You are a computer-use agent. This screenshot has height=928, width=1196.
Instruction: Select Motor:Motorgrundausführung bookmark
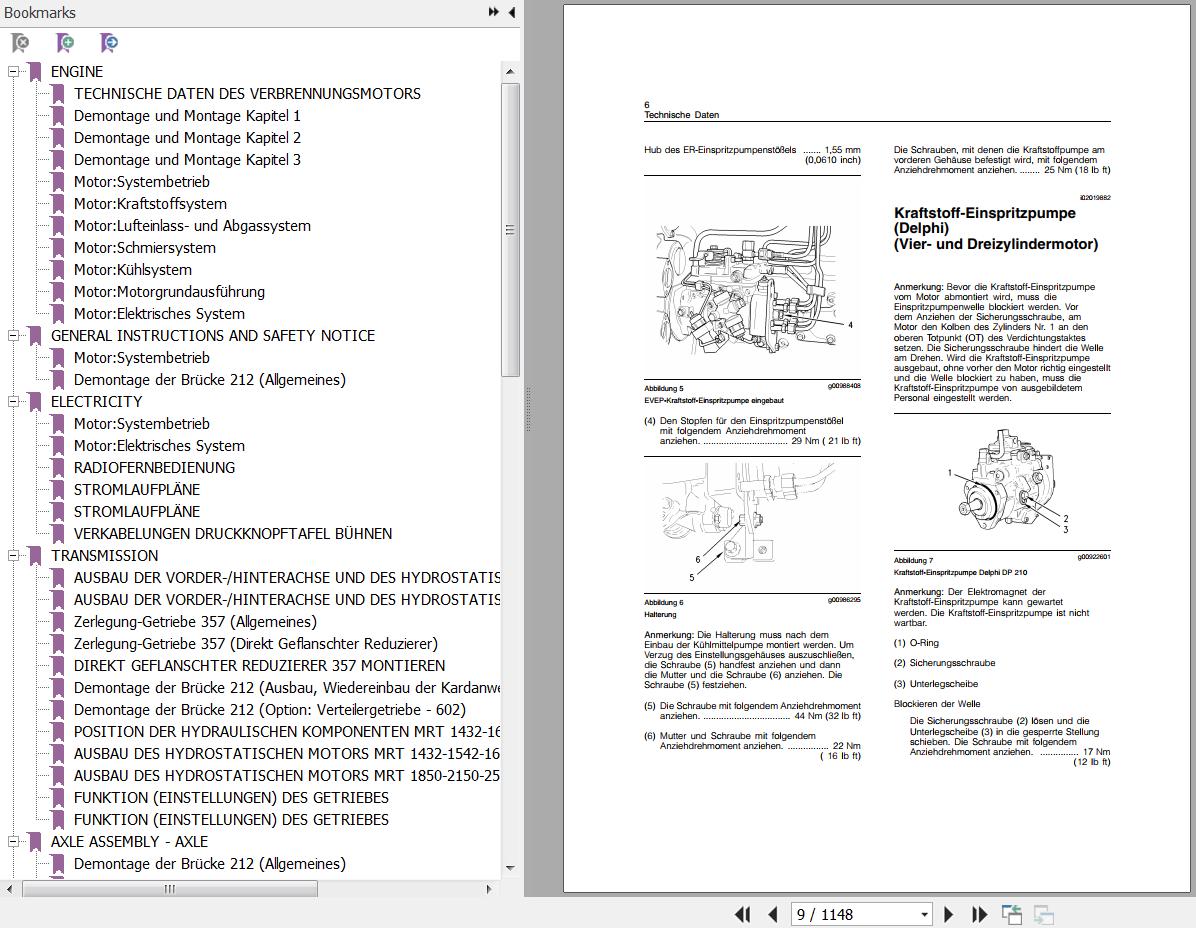click(x=169, y=292)
